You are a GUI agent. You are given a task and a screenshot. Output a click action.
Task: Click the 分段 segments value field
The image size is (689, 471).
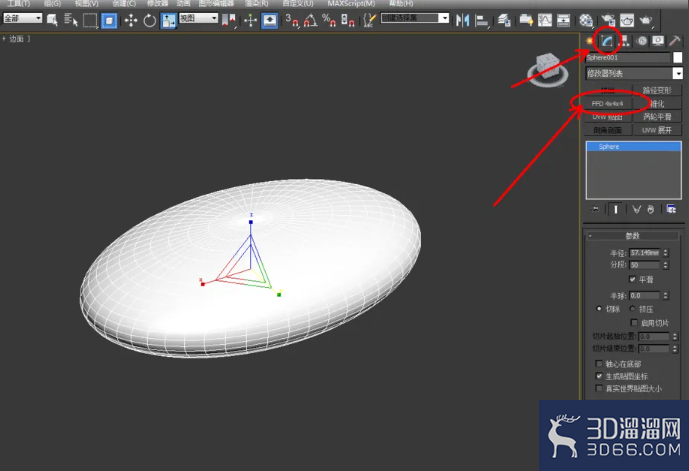point(645,265)
